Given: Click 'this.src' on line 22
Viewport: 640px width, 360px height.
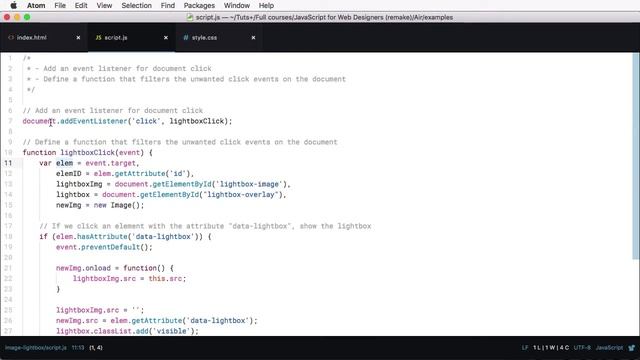Looking at the screenshot, I should (x=165, y=279).
